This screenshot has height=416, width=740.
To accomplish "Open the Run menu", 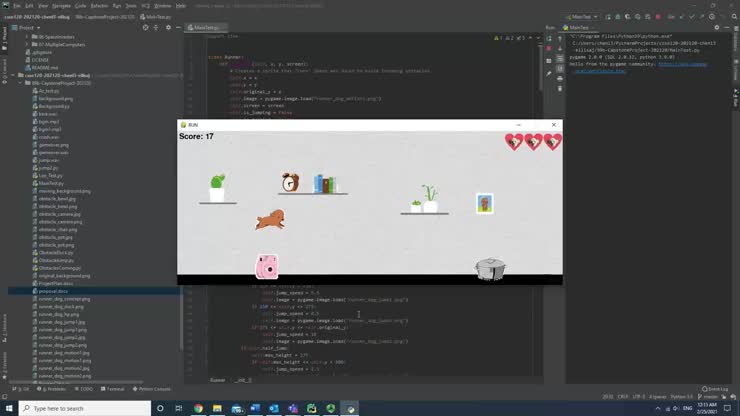I will [117, 6].
